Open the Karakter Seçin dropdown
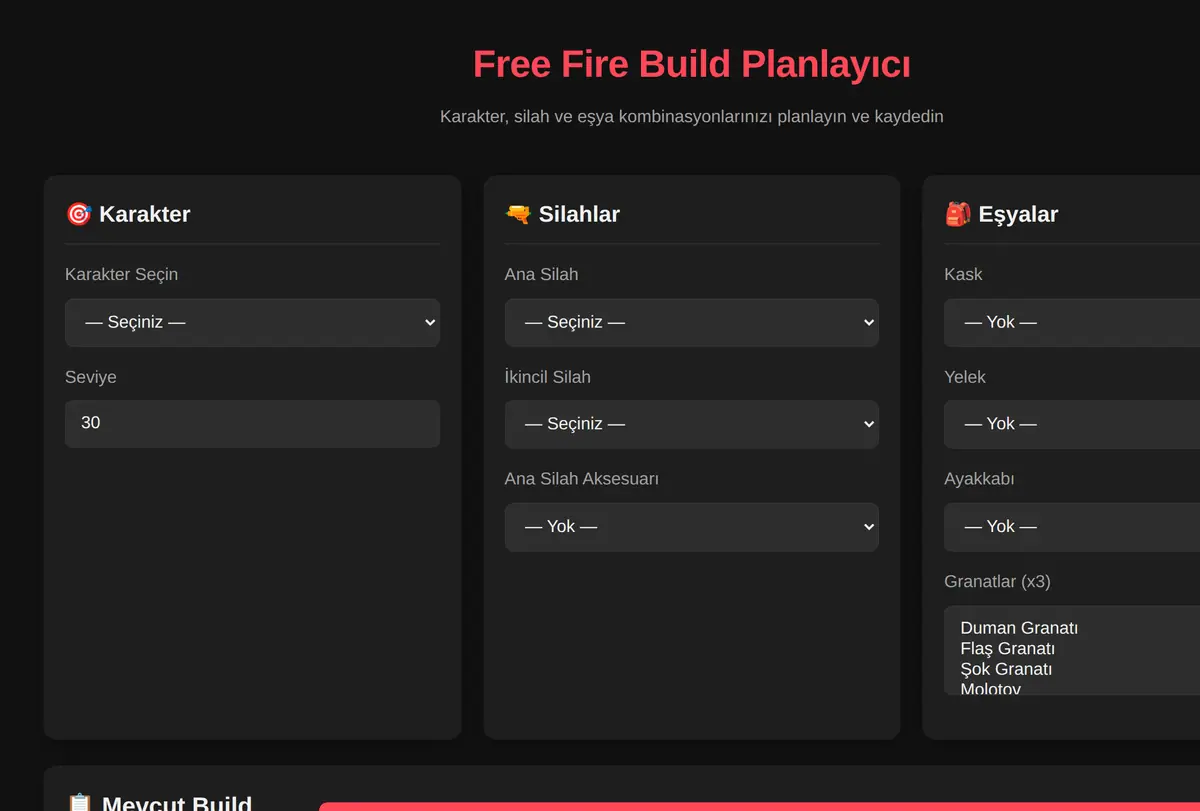This screenshot has width=1200, height=811. 252,322
